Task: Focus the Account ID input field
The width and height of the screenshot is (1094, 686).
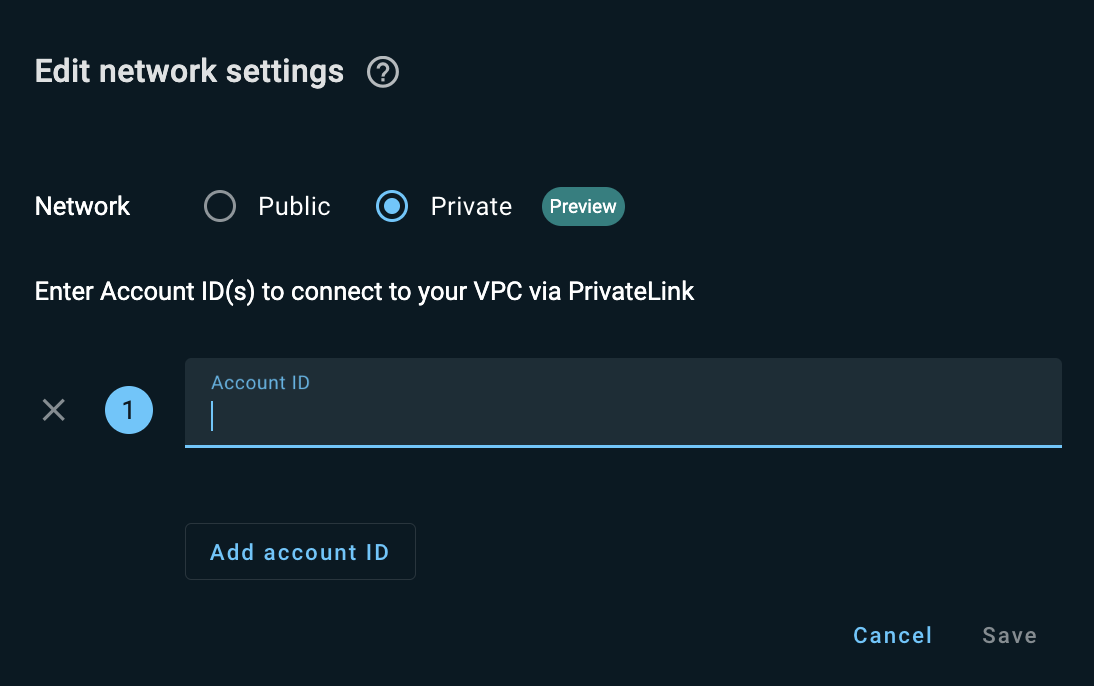Action: (623, 403)
